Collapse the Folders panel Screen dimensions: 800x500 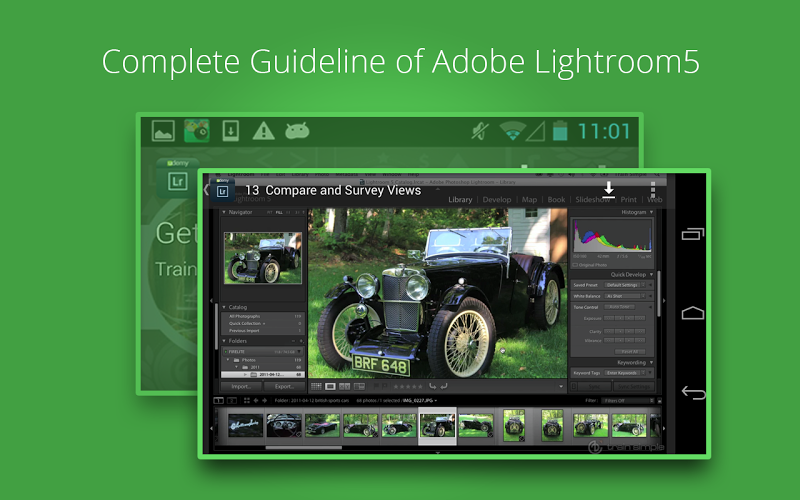224,341
